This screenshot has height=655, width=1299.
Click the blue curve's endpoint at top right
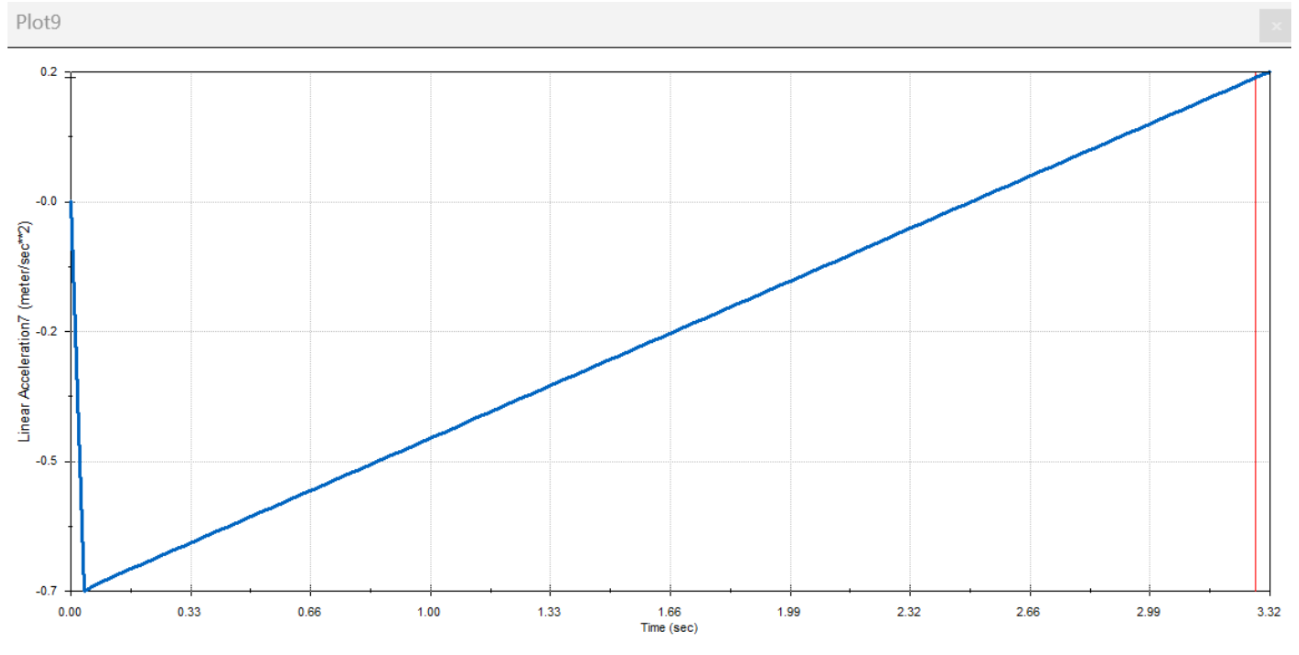coord(1268,72)
